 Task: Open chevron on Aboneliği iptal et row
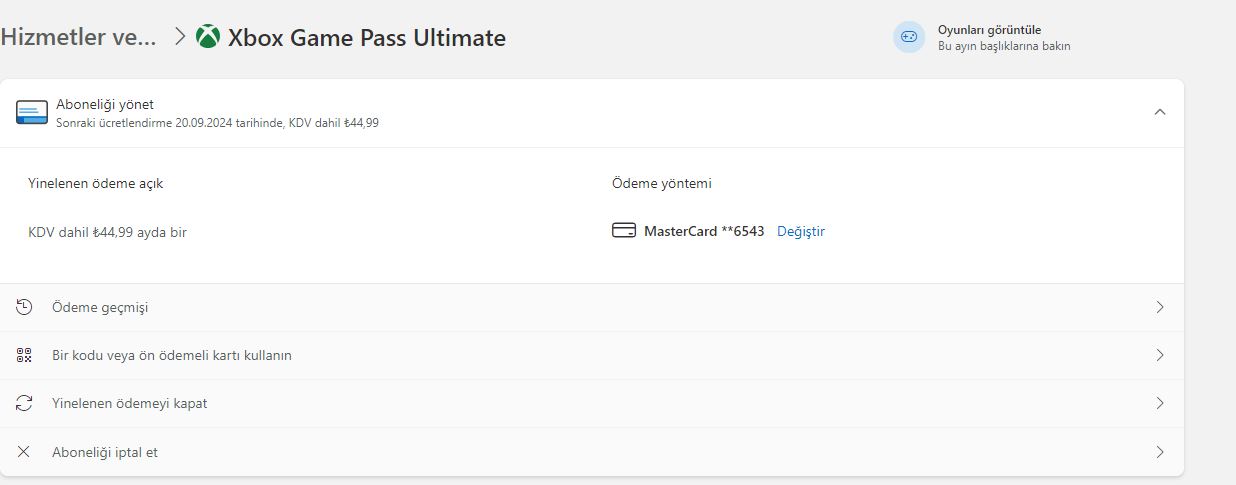[1160, 452]
